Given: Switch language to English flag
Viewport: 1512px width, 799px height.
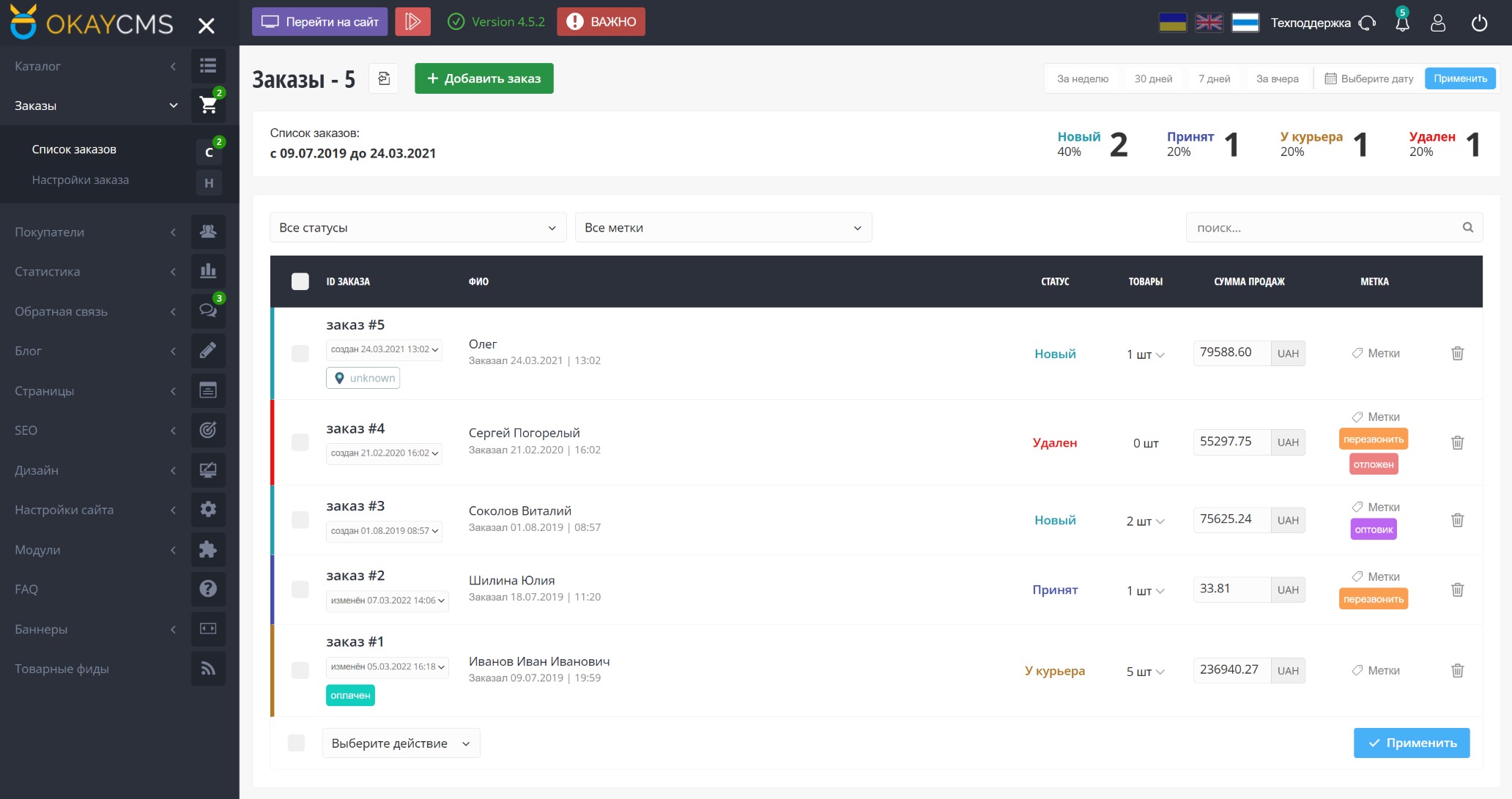Looking at the screenshot, I should [1209, 23].
